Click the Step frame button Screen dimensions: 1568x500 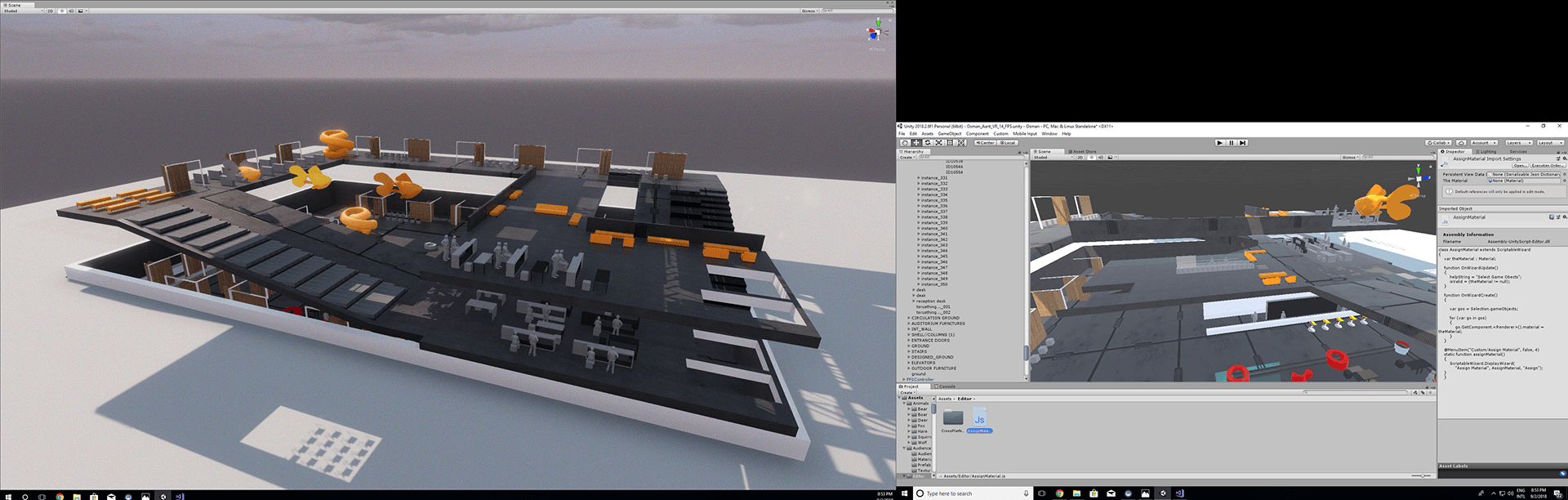coord(1243,143)
